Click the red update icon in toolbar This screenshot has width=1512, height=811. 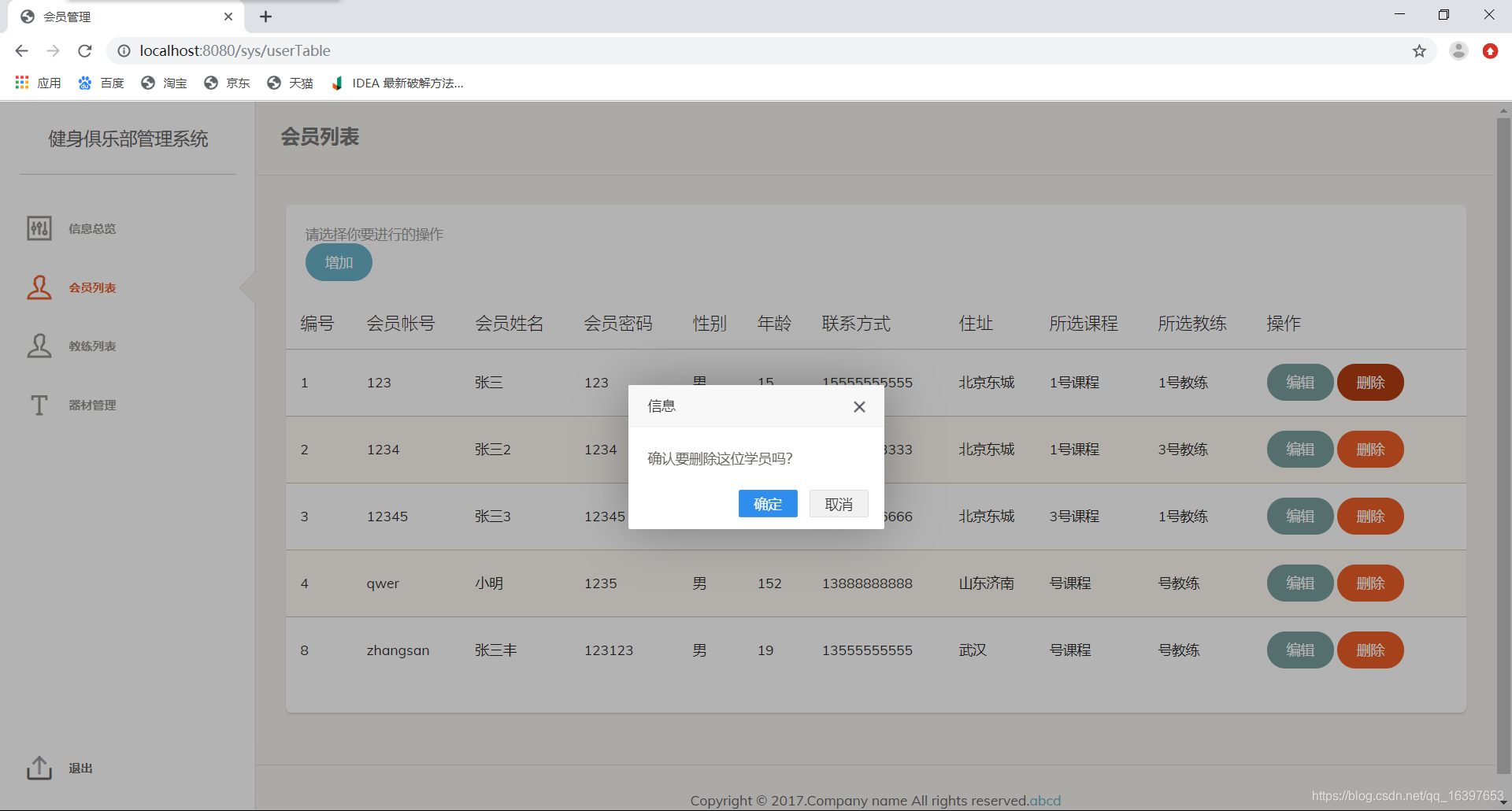click(1490, 50)
